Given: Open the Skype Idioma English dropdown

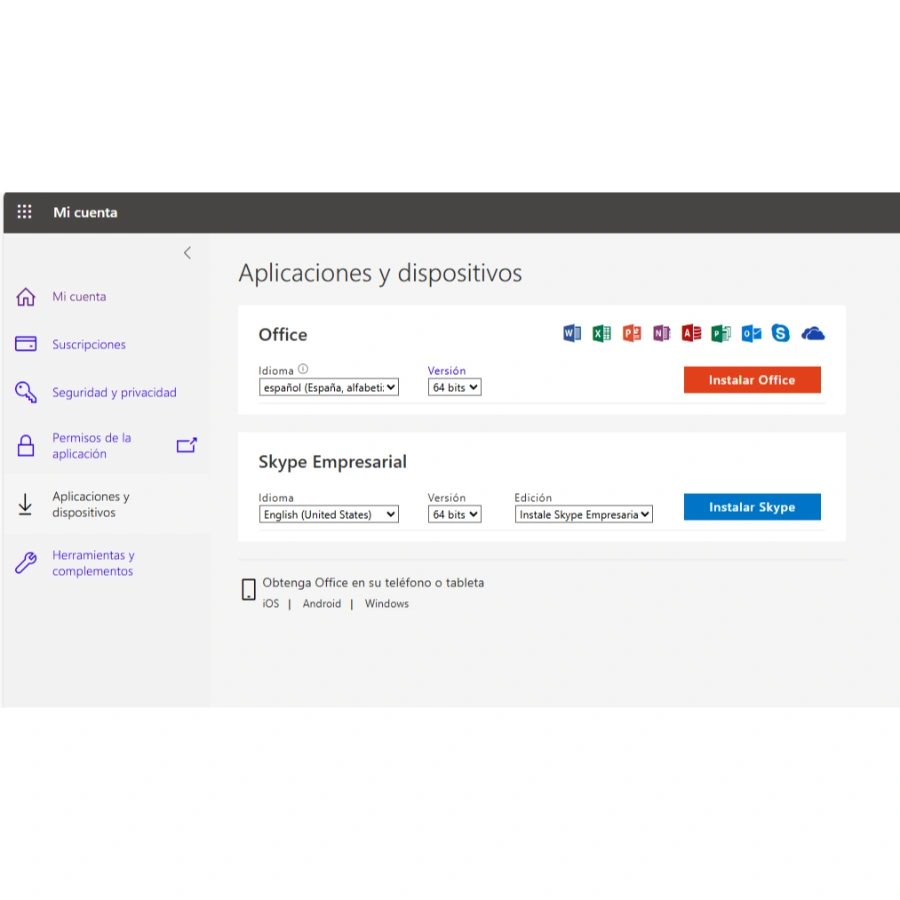Looking at the screenshot, I should pyautogui.click(x=328, y=514).
